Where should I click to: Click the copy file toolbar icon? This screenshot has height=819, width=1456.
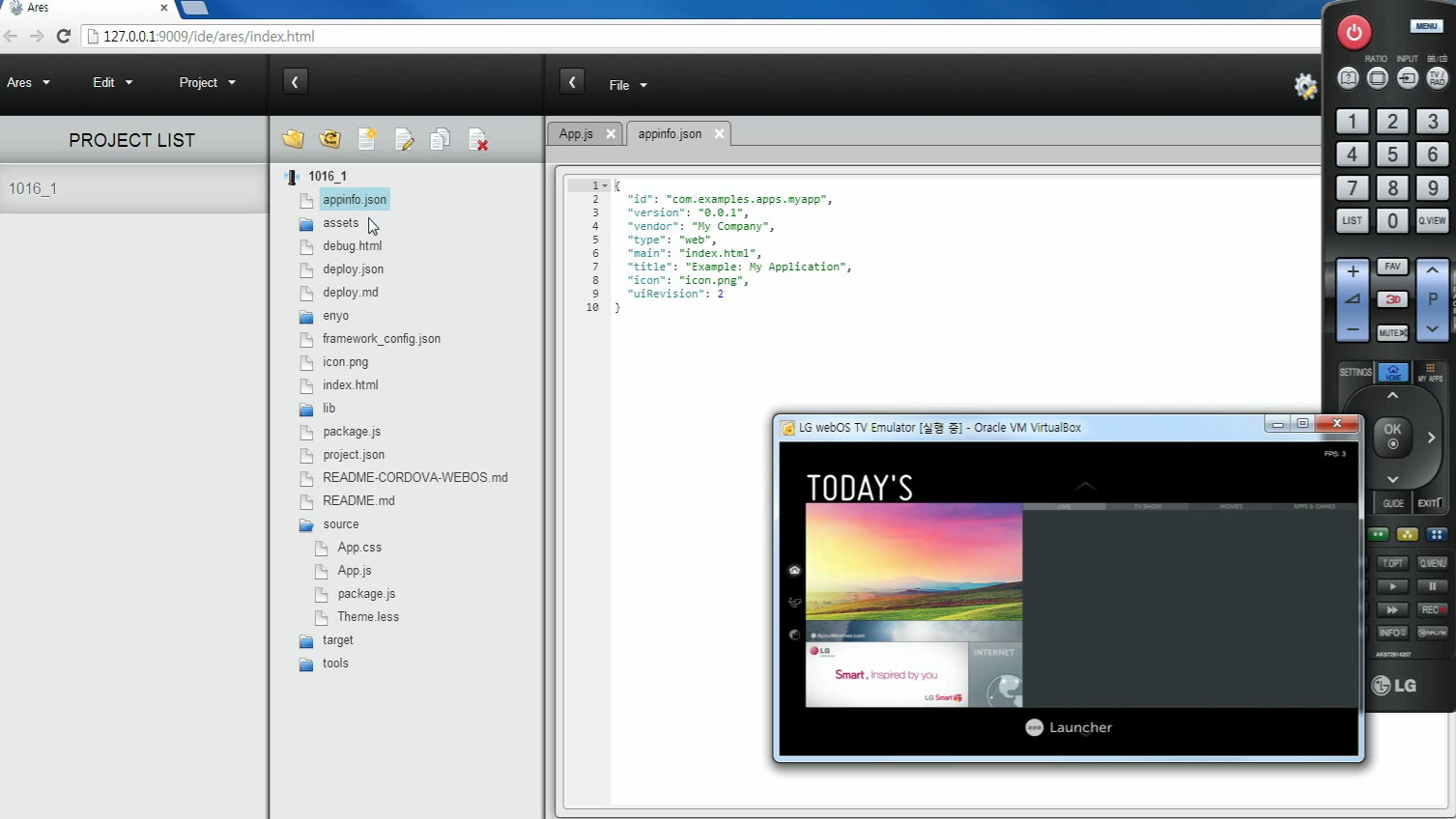[440, 139]
